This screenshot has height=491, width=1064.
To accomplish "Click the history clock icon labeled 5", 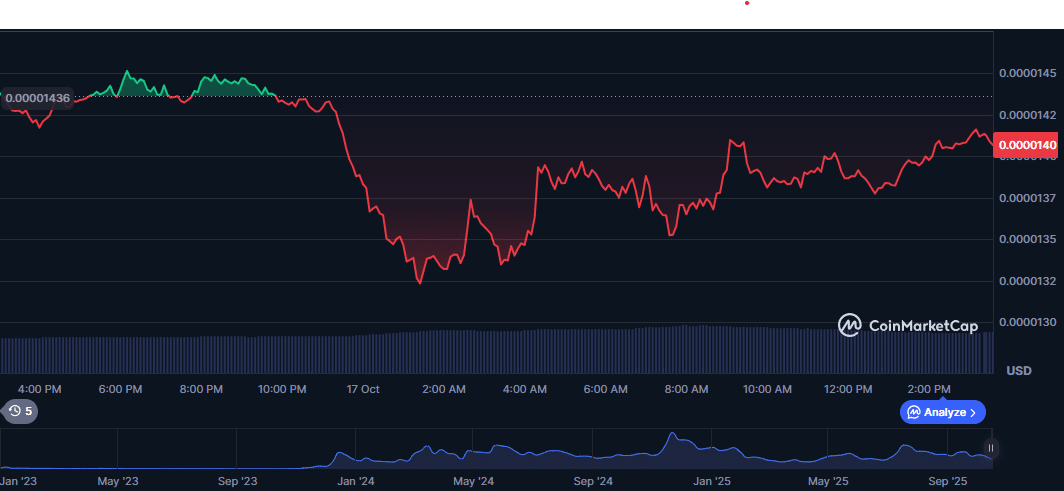I will click(14, 411).
